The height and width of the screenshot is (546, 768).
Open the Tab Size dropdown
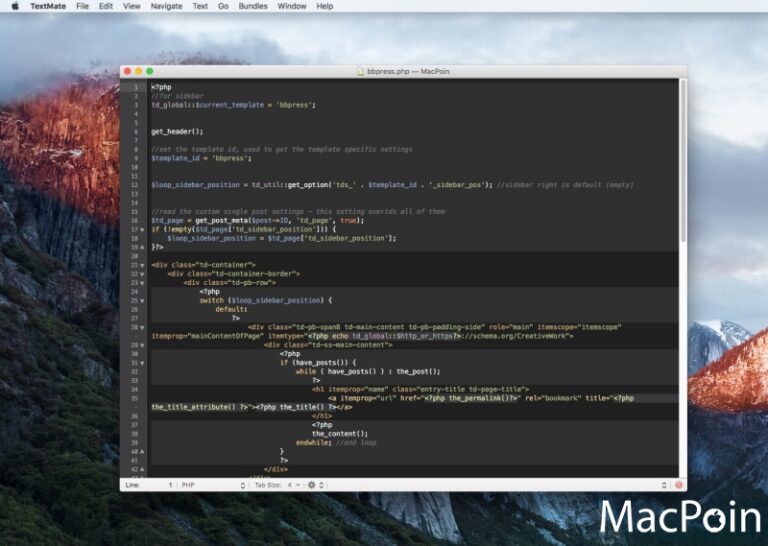[278, 485]
